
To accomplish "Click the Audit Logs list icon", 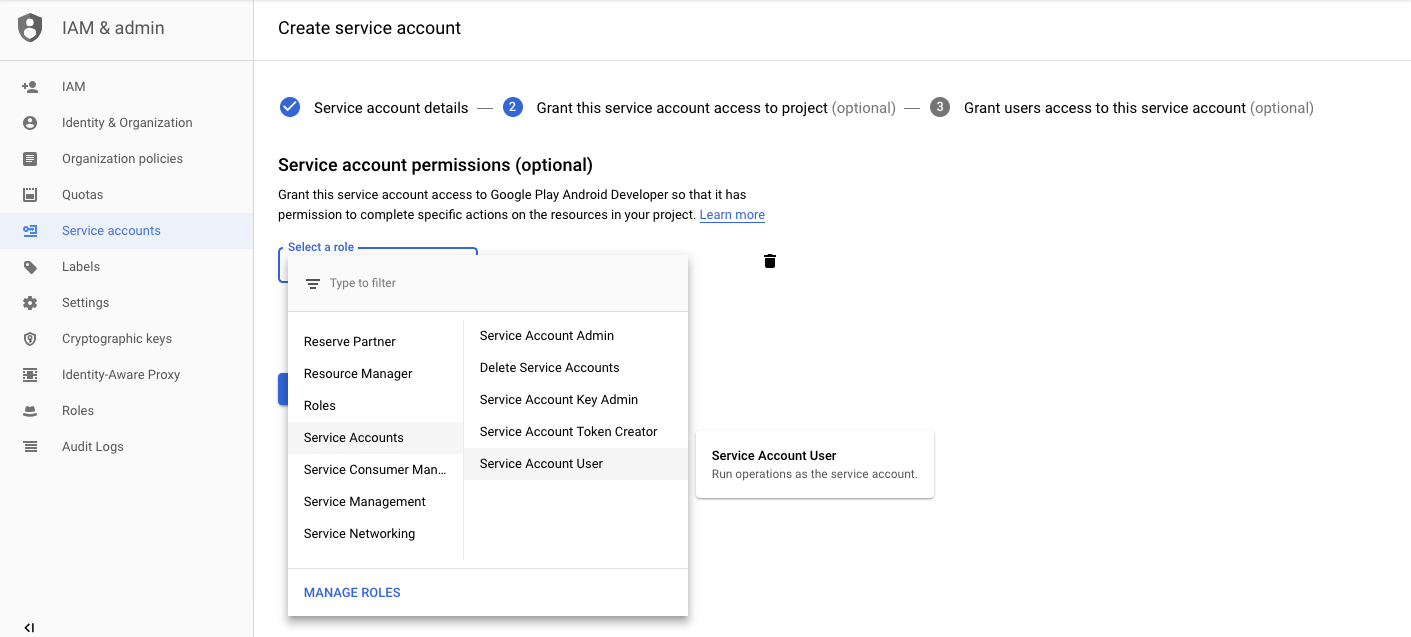I will click(30, 447).
